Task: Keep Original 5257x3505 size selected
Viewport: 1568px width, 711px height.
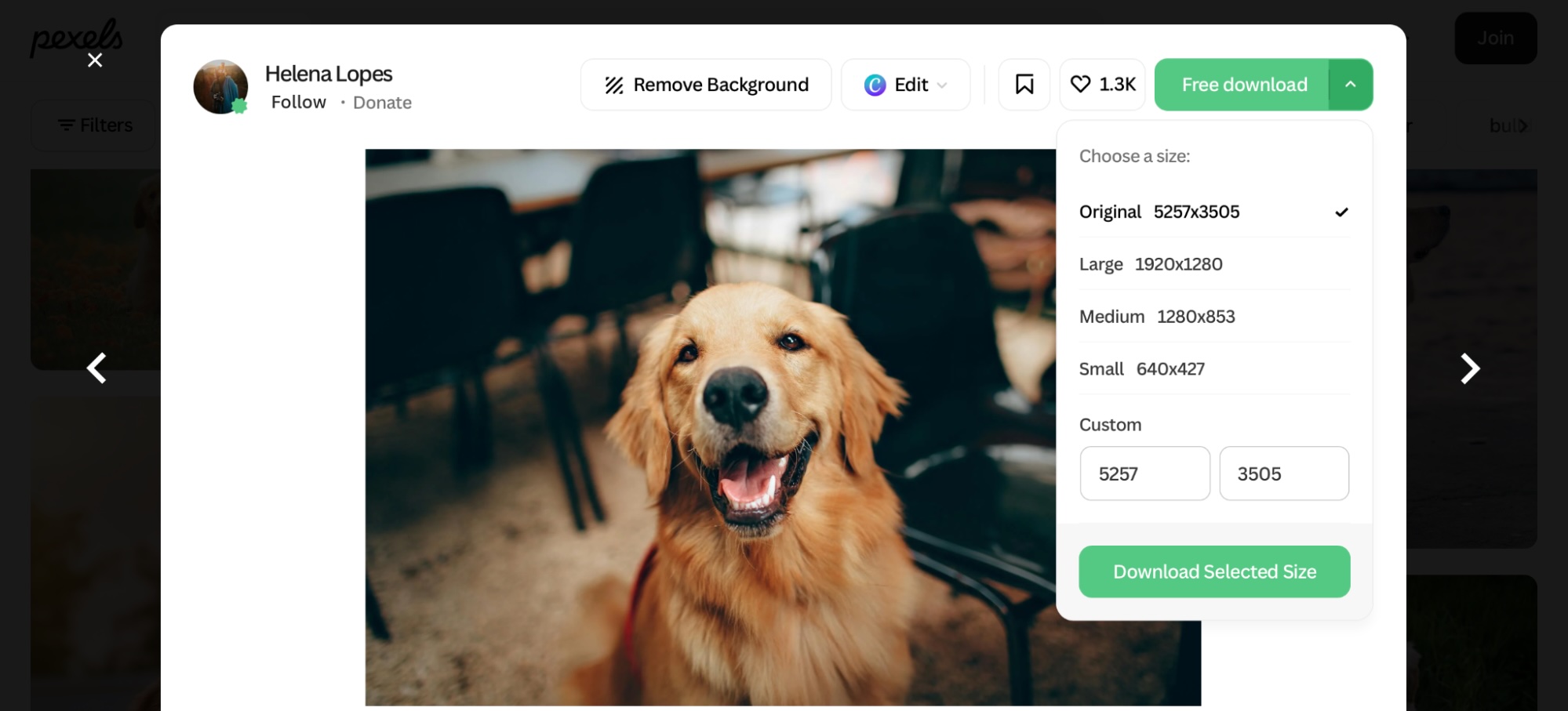Action: (1159, 212)
